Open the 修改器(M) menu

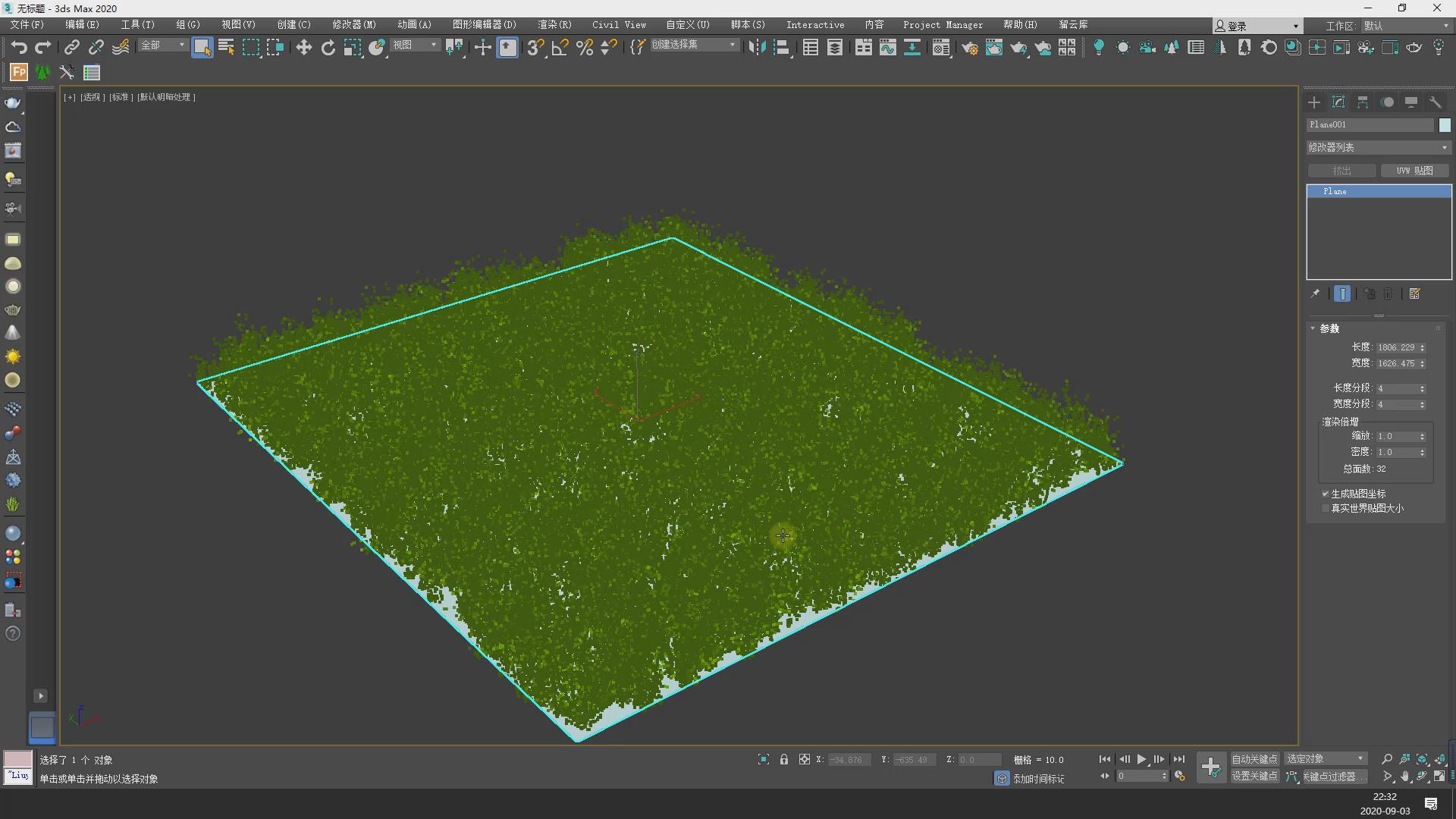pos(353,25)
